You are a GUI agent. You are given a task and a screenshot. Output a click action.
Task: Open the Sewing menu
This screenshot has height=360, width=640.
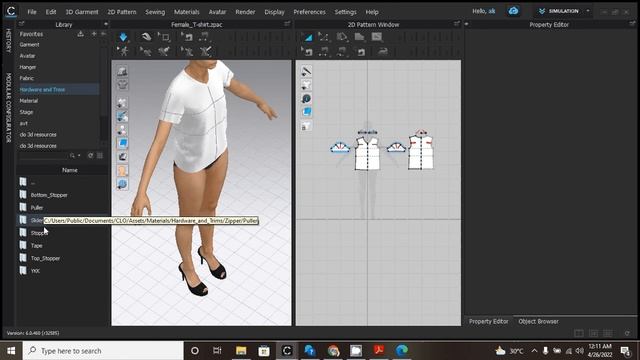155,12
